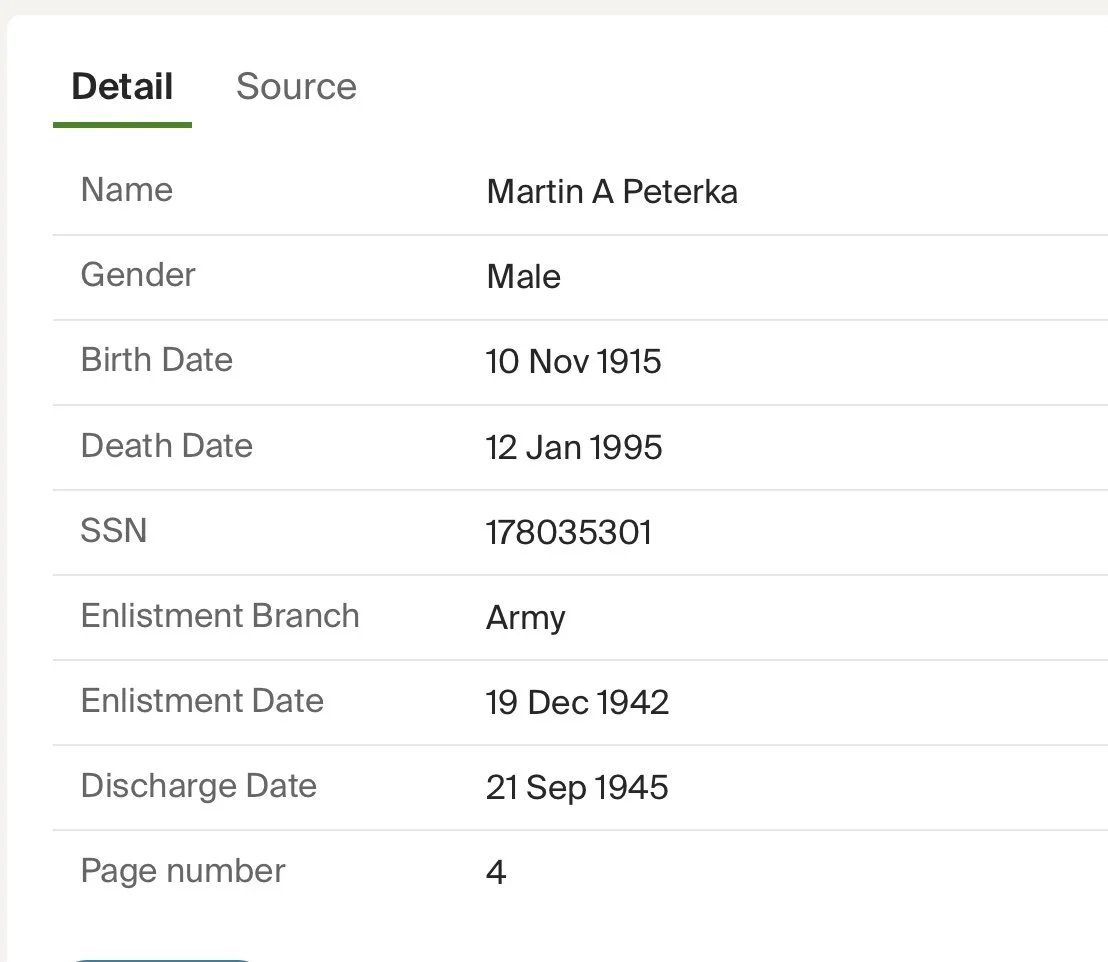Click the Male gender value
This screenshot has height=962, width=1108.
(523, 276)
